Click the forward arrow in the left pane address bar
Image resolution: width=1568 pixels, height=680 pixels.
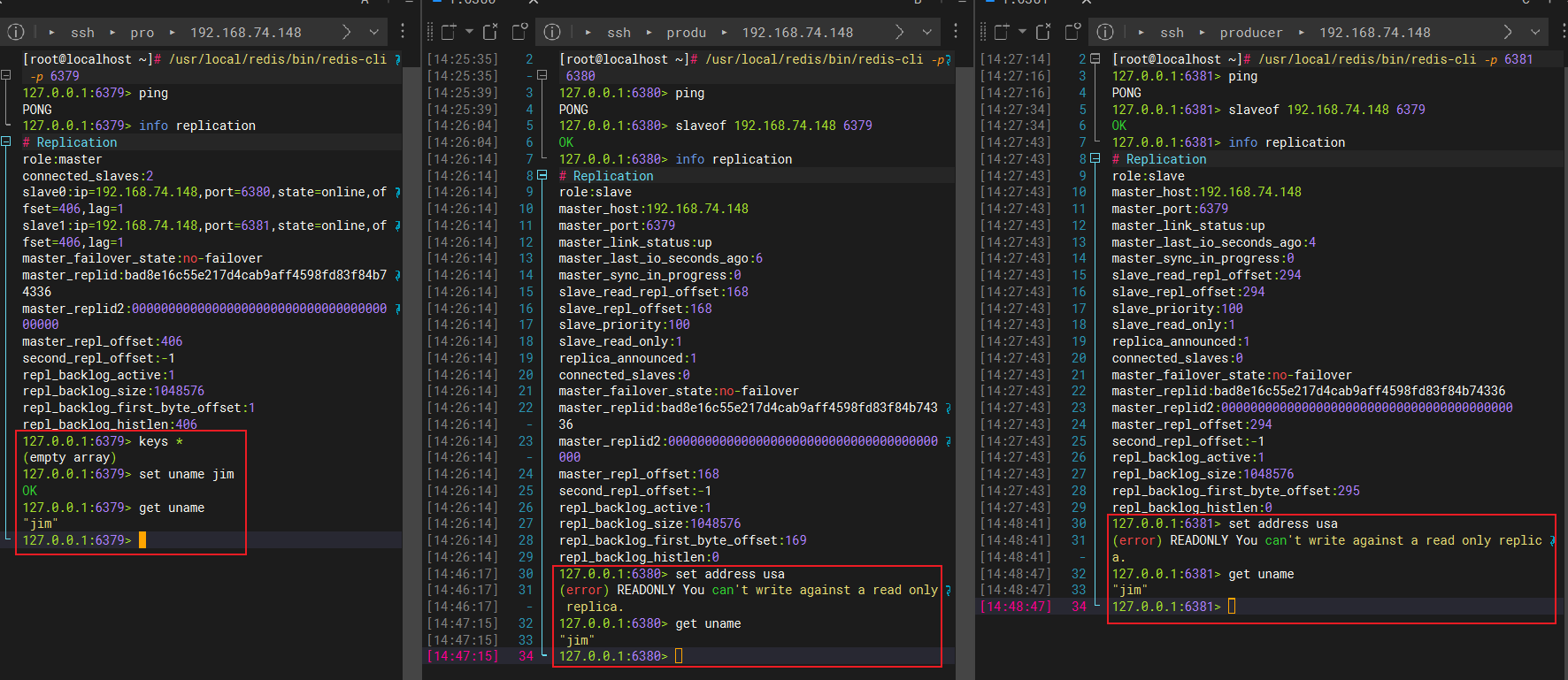coord(347,32)
